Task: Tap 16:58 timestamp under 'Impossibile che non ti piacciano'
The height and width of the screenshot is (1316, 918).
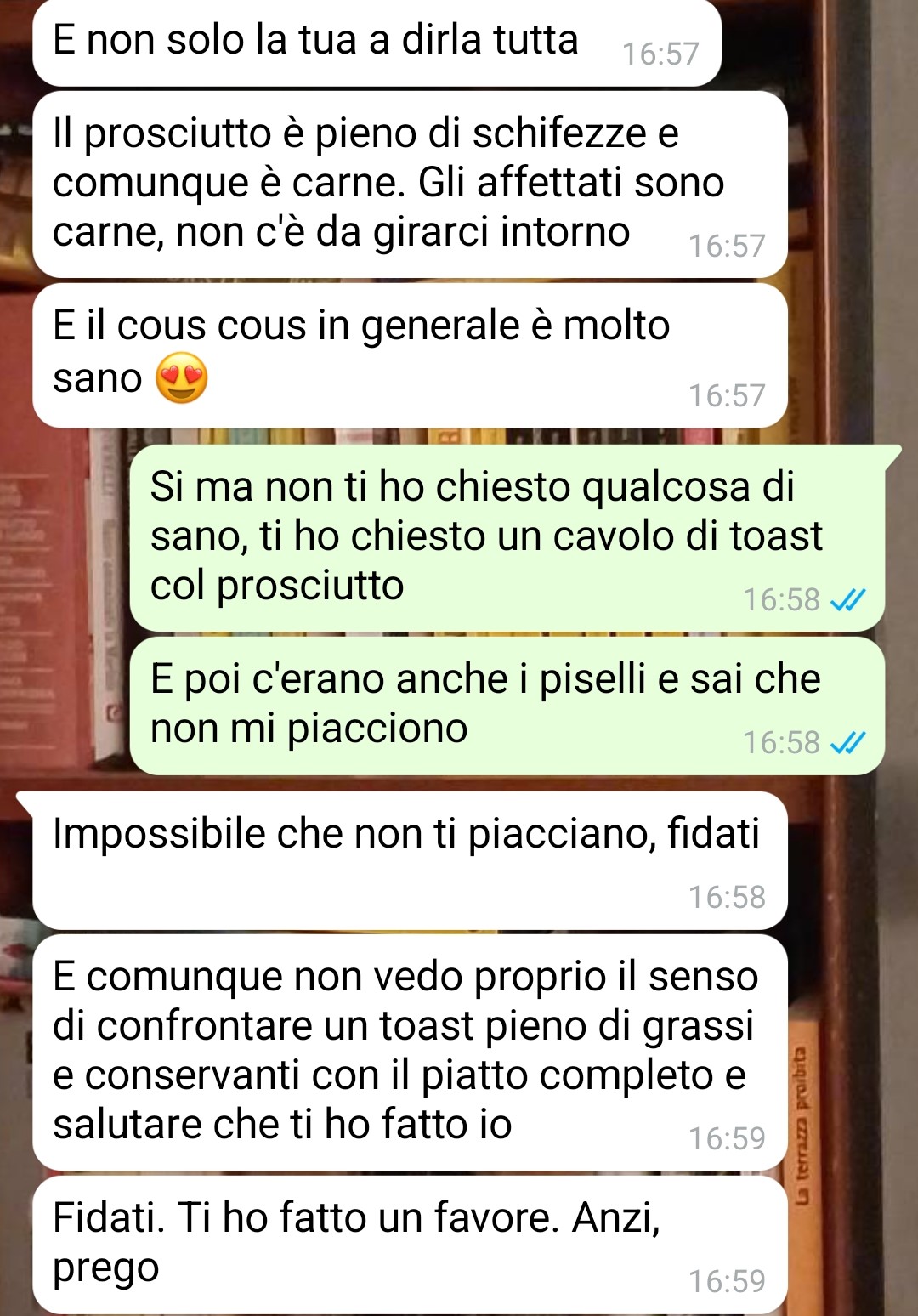Action: [x=727, y=898]
